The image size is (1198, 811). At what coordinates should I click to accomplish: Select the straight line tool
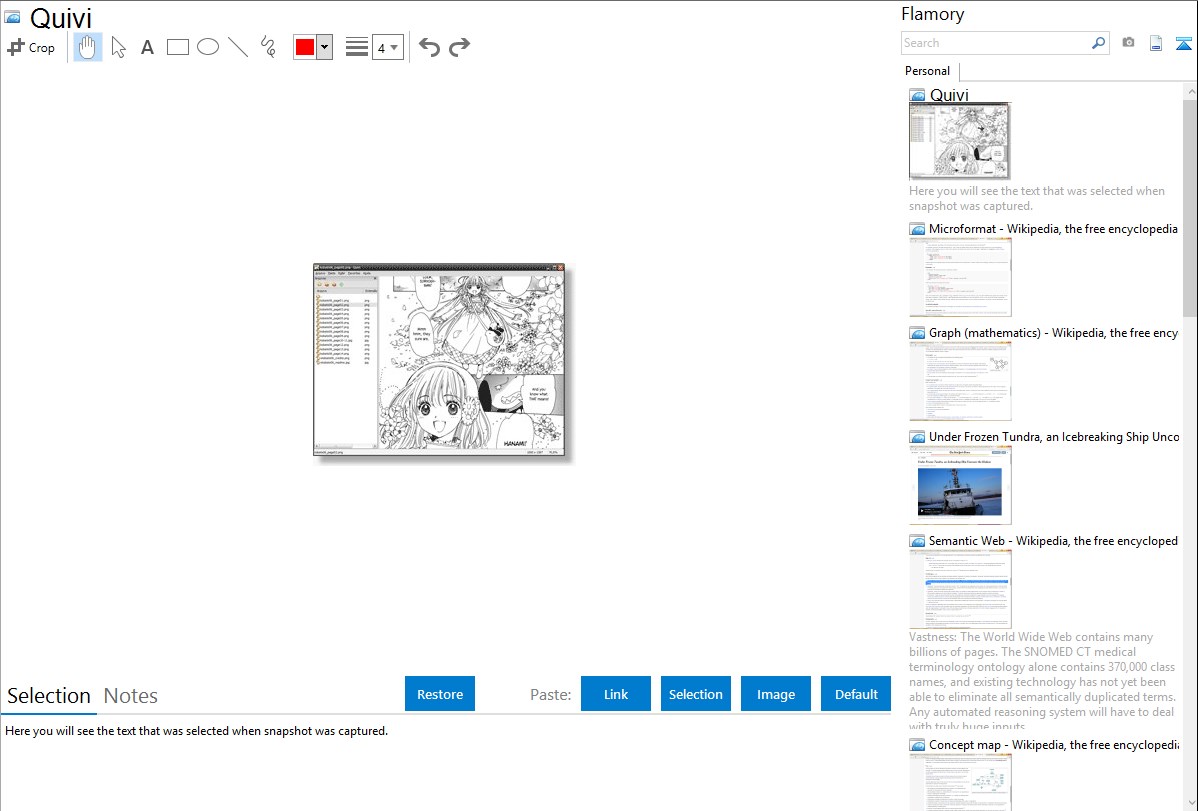238,47
